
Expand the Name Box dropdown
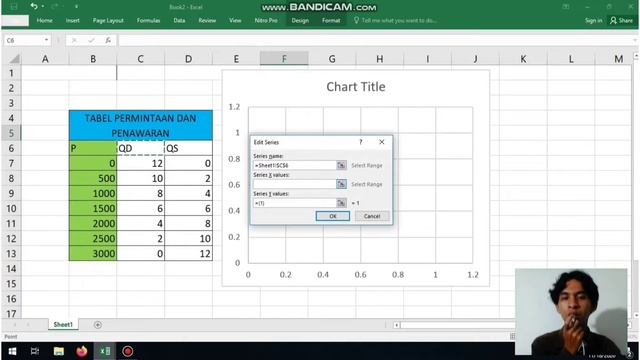click(46, 40)
